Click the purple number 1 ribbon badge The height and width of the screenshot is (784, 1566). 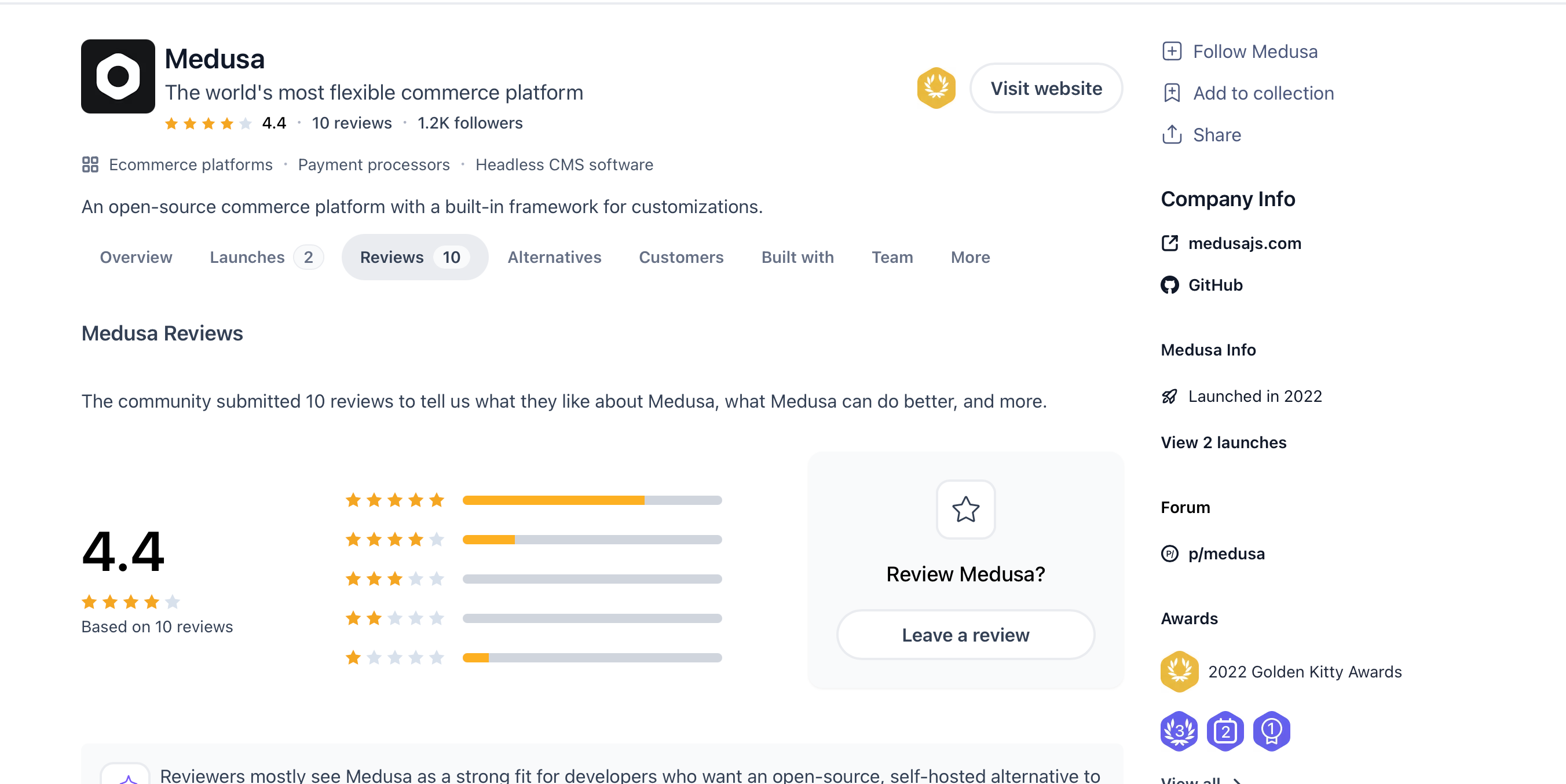coord(1271,731)
